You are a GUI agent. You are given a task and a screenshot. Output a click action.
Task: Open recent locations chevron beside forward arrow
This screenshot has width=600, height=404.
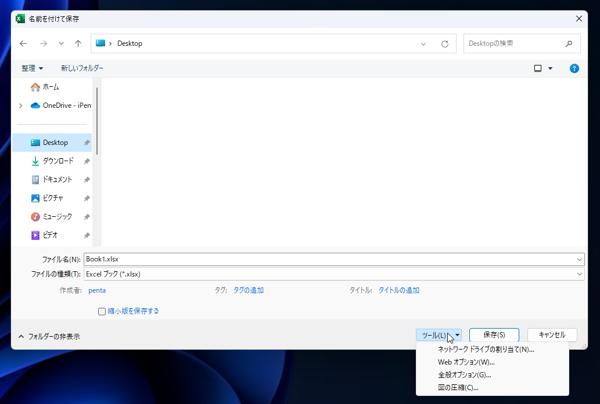(x=61, y=44)
